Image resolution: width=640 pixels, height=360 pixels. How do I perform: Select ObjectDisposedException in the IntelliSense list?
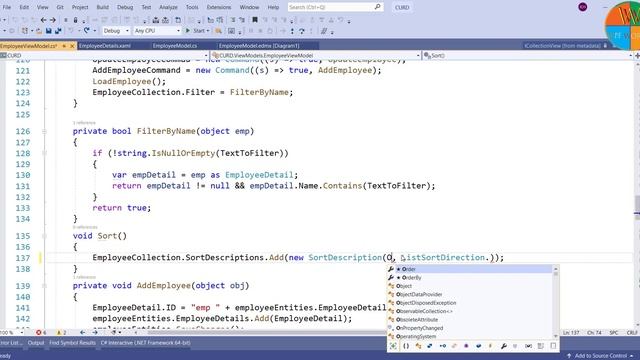pos(469,303)
